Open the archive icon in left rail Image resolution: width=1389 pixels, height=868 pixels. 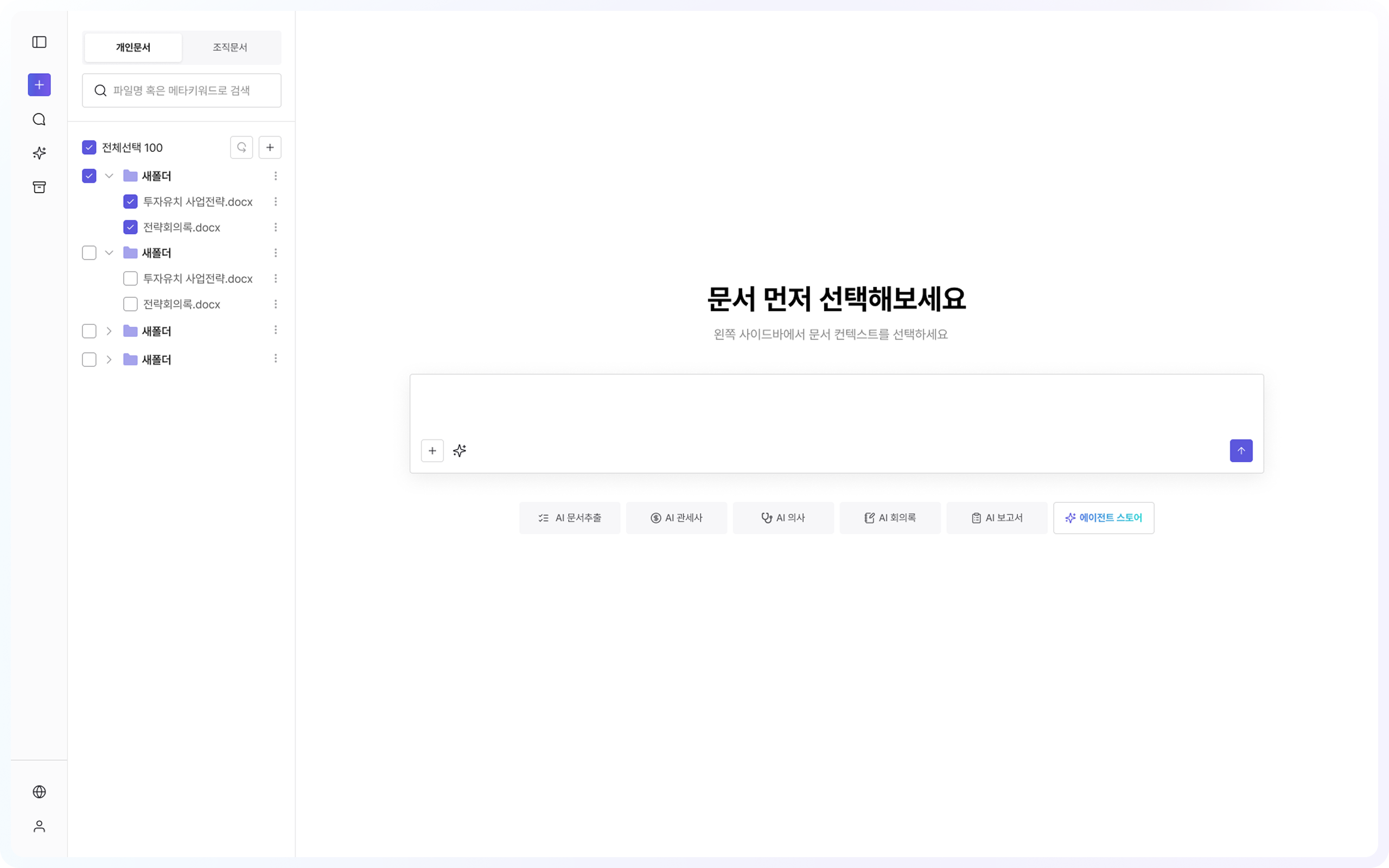click(x=39, y=187)
